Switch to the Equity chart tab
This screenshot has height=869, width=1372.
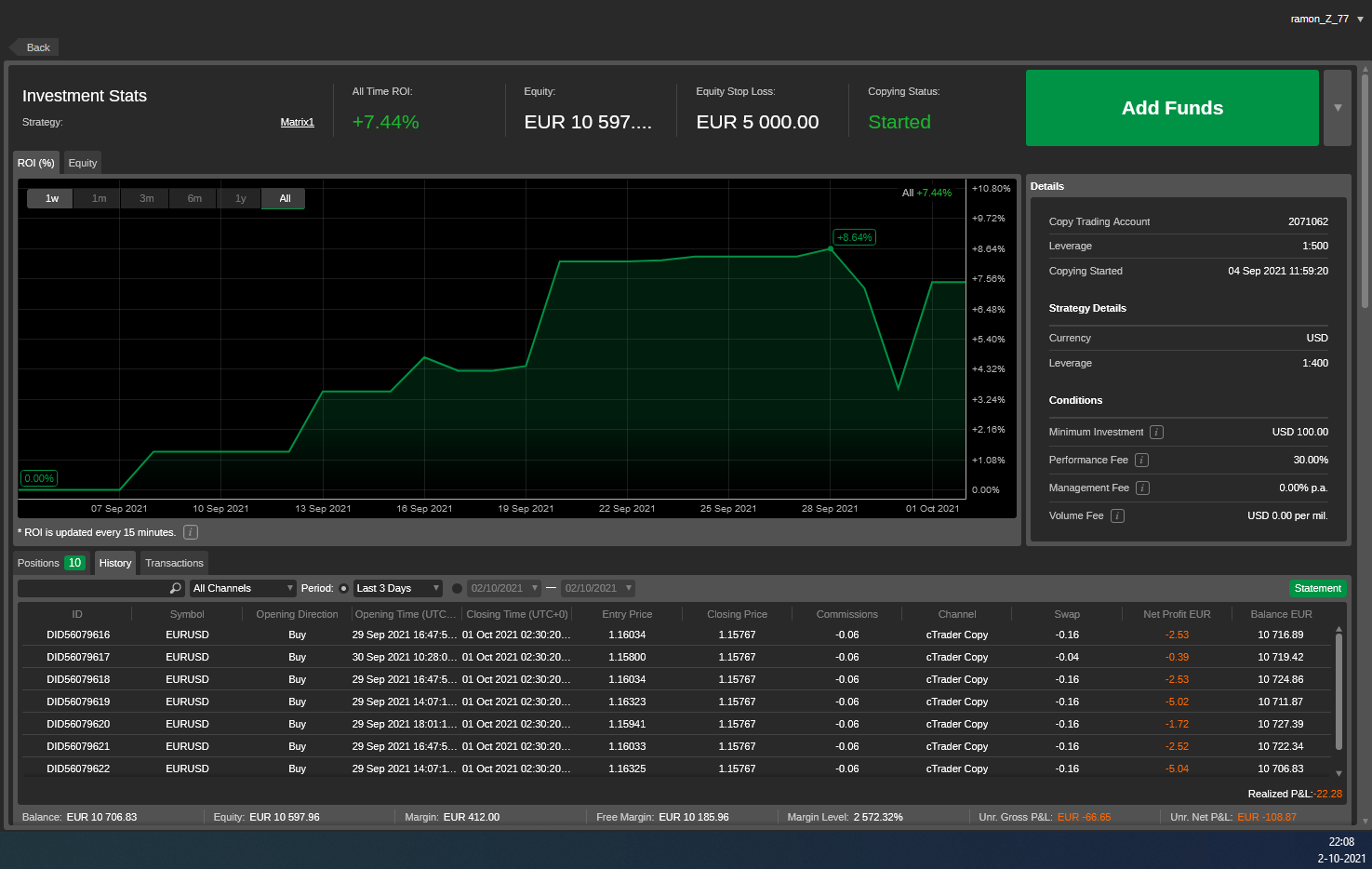point(83,163)
